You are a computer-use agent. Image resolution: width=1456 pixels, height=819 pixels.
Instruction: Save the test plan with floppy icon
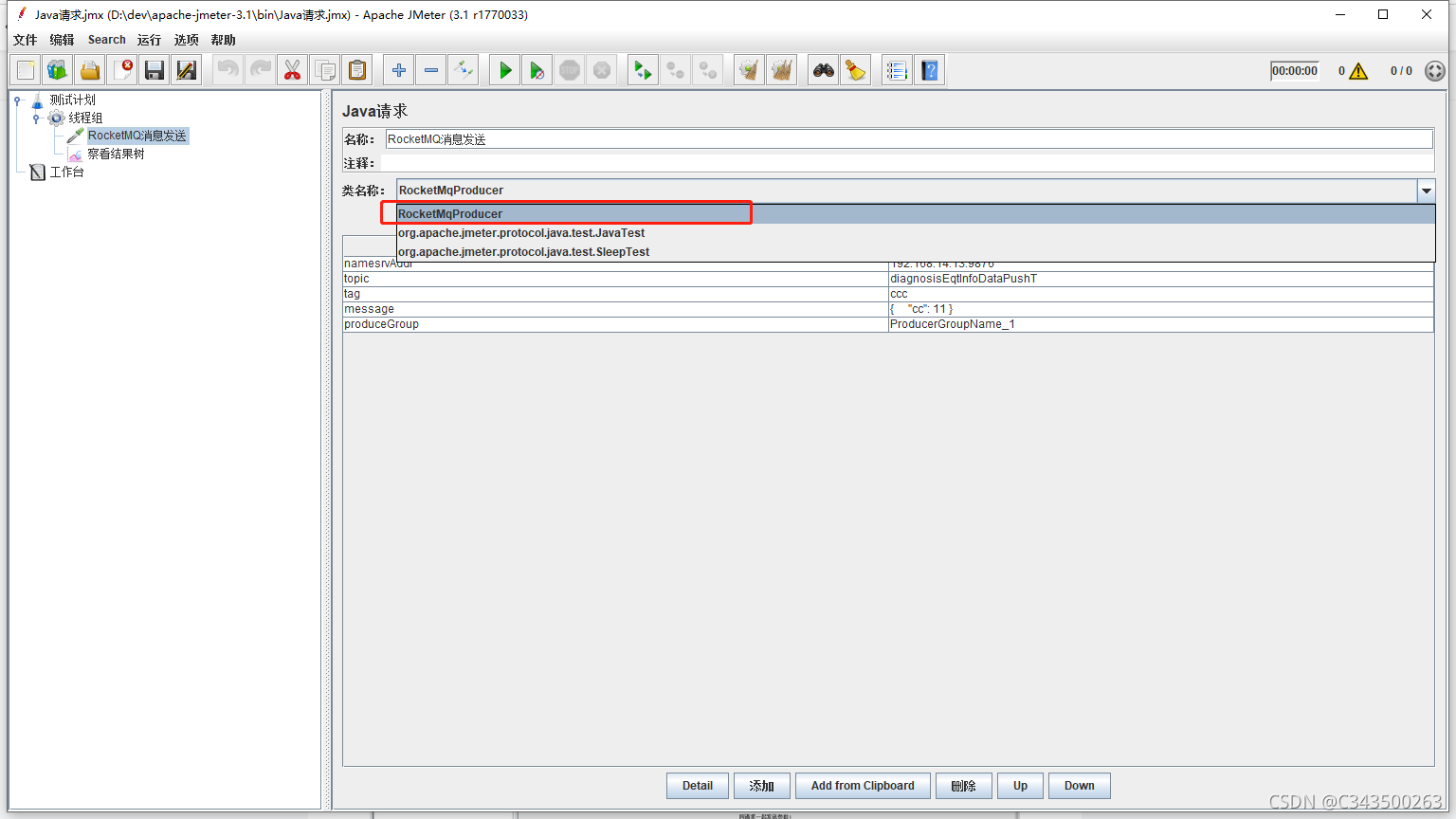[155, 70]
